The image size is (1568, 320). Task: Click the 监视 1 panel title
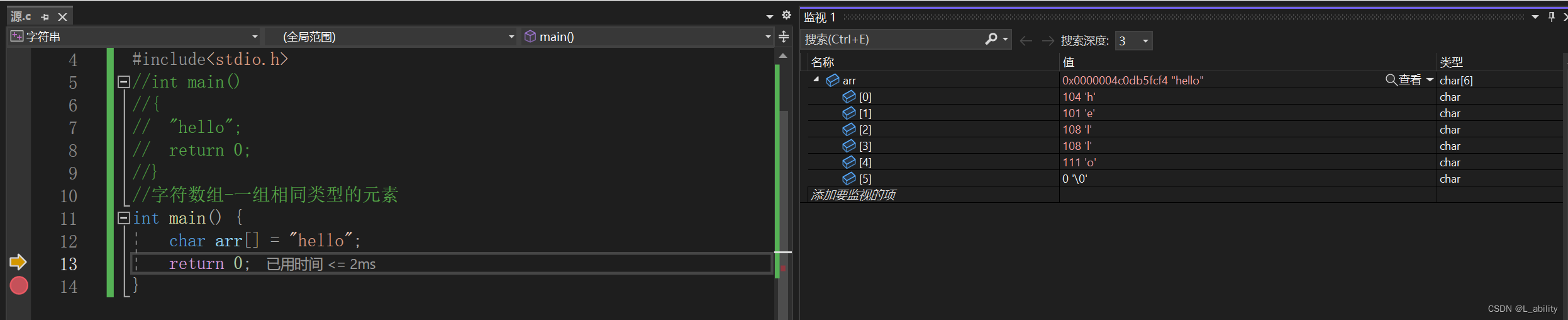(820, 17)
